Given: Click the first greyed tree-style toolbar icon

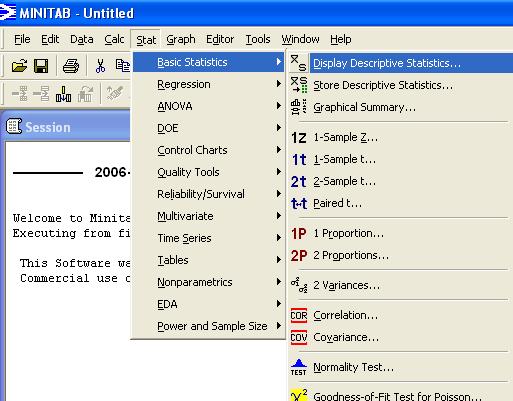Looking at the screenshot, I should pyautogui.click(x=20, y=93).
